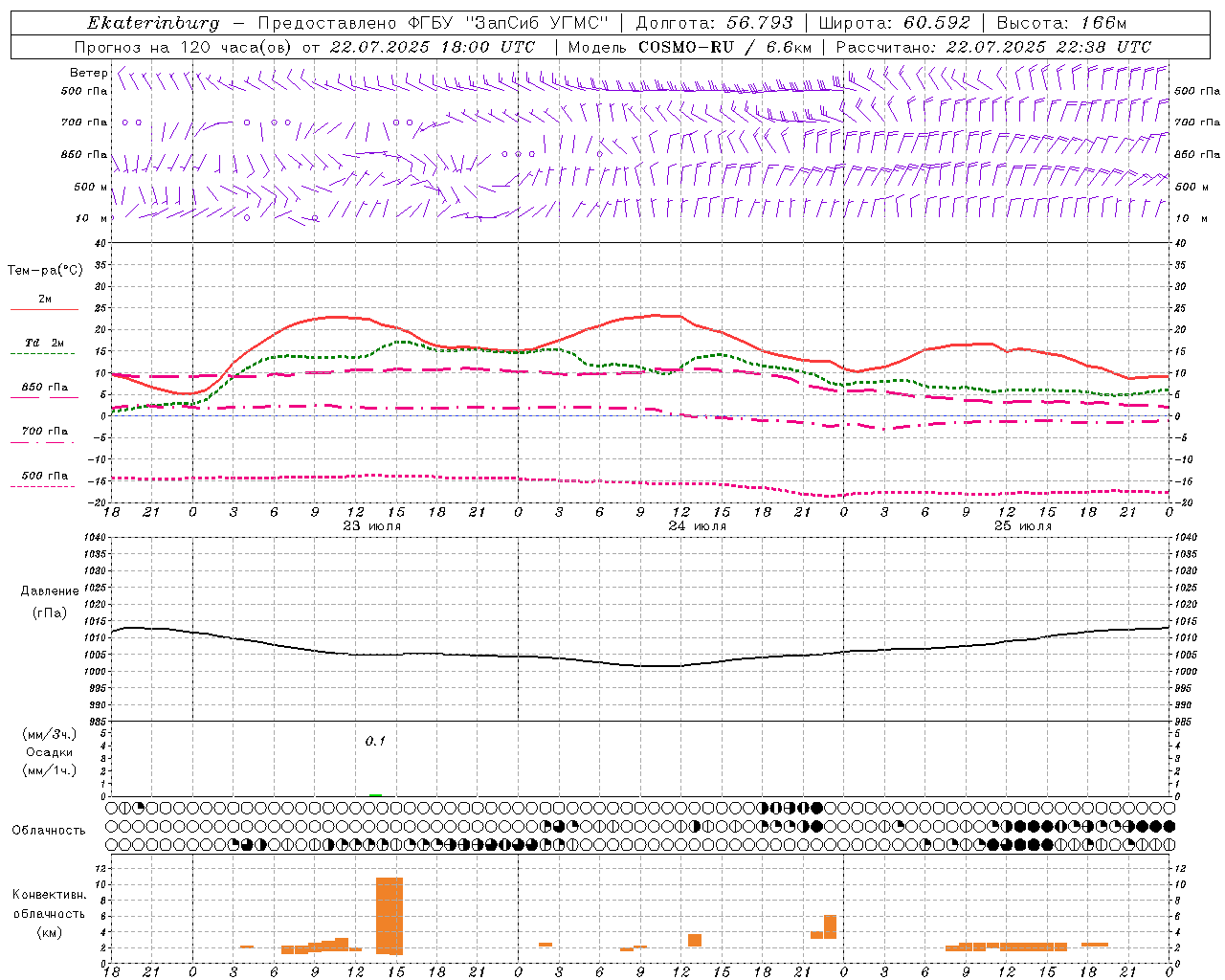
Task: Click the 24 июля date label
Action: click(698, 526)
